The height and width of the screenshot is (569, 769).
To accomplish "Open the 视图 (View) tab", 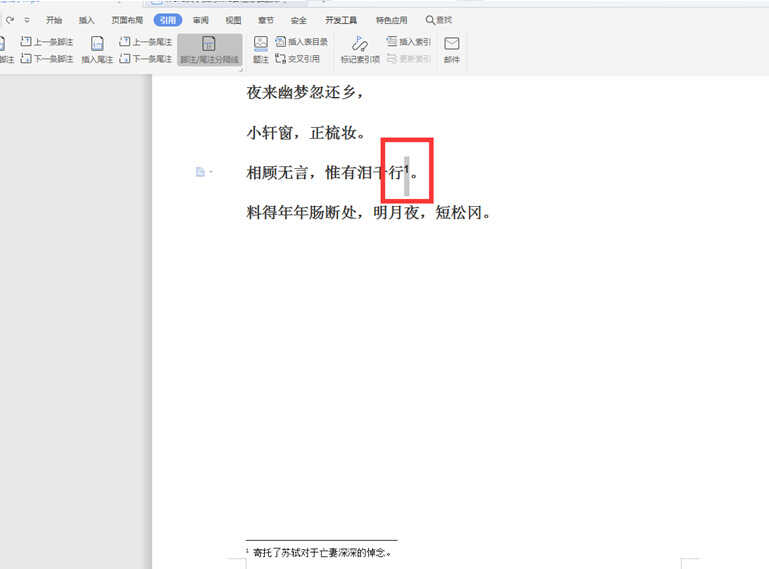I will (233, 20).
